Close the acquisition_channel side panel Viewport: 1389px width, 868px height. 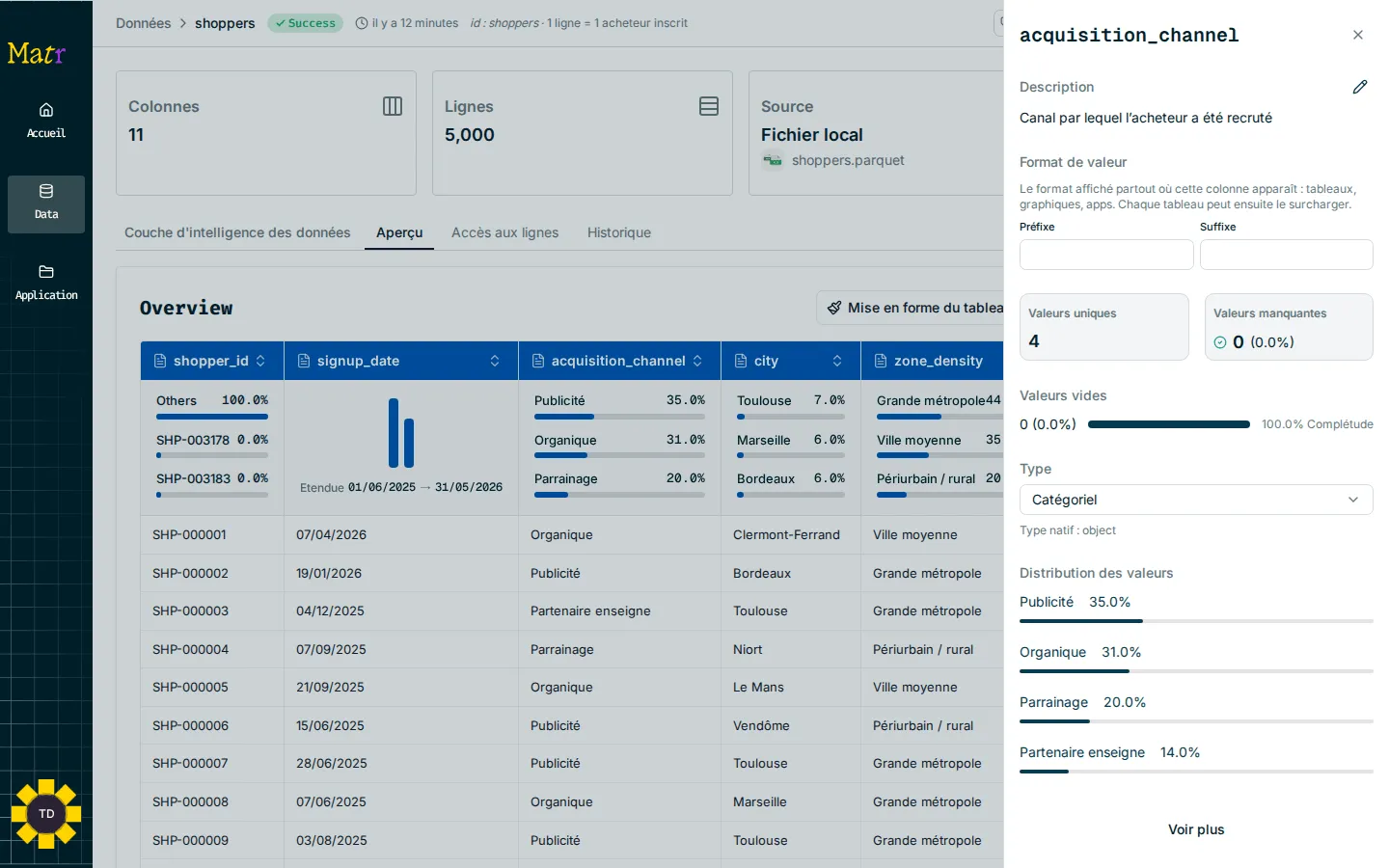pyautogui.click(x=1358, y=35)
